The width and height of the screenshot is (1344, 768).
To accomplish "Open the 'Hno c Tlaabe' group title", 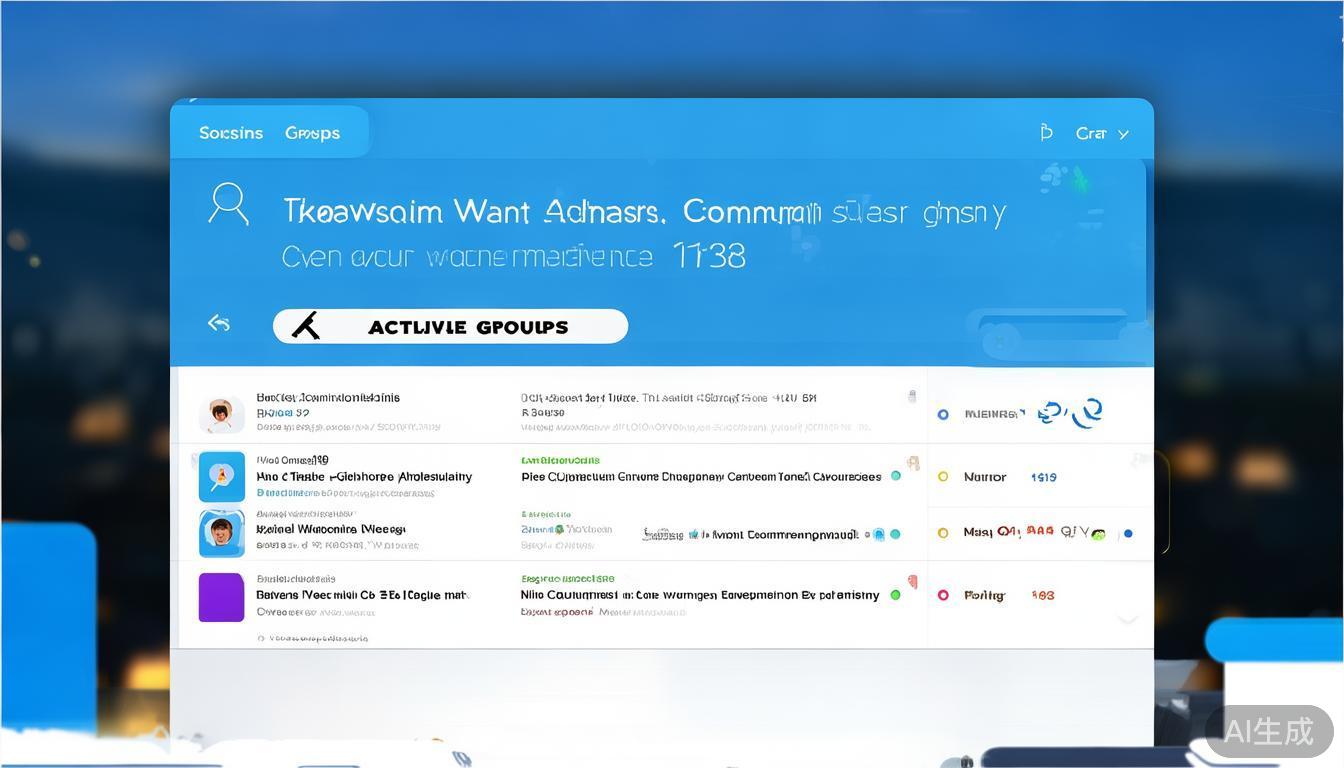I will [x=364, y=477].
